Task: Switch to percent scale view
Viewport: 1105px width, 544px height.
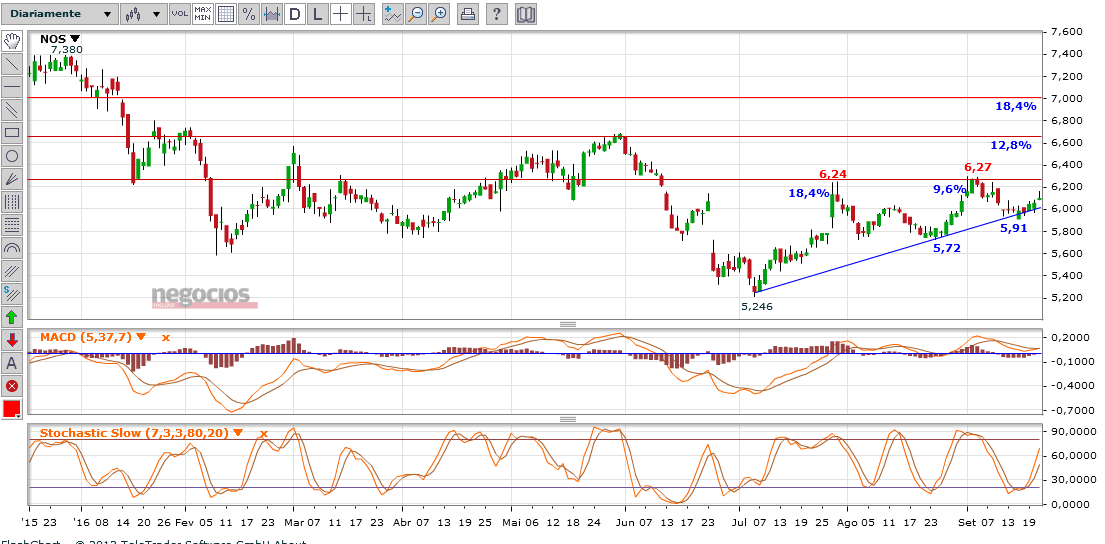Action: pos(249,14)
